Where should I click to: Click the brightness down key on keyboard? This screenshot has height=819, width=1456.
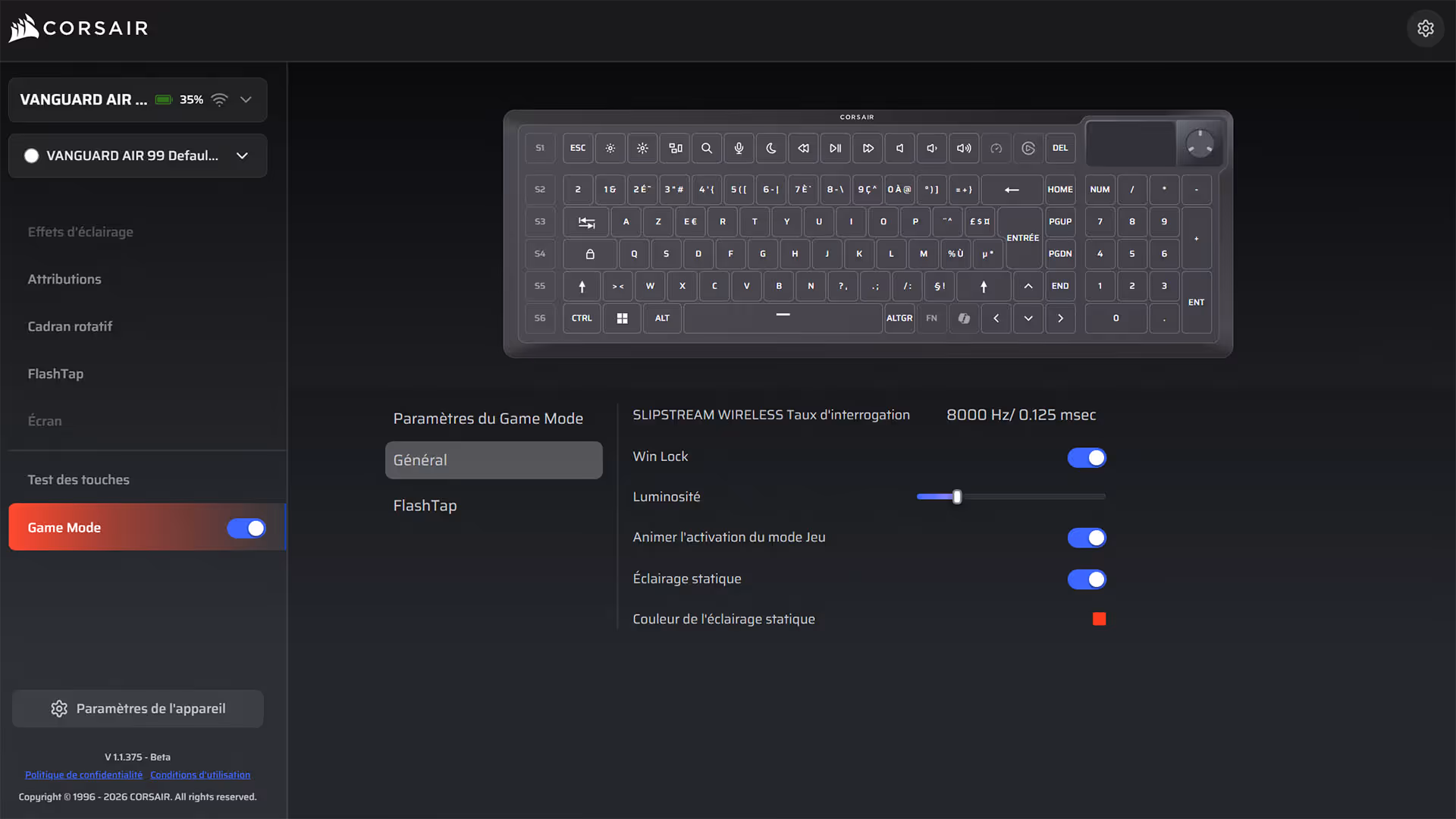[610, 148]
